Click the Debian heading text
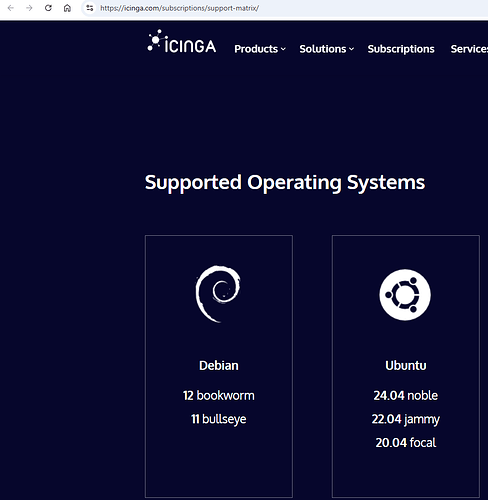 (219, 366)
